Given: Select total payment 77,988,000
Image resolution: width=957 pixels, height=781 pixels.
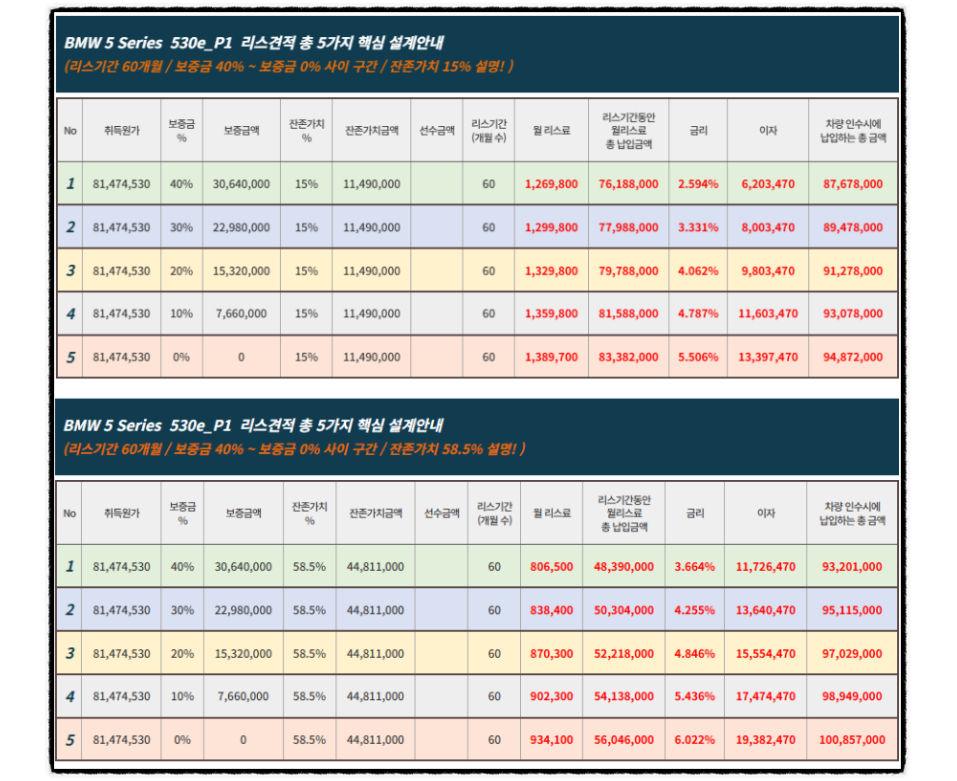Looking at the screenshot, I should (x=628, y=227).
